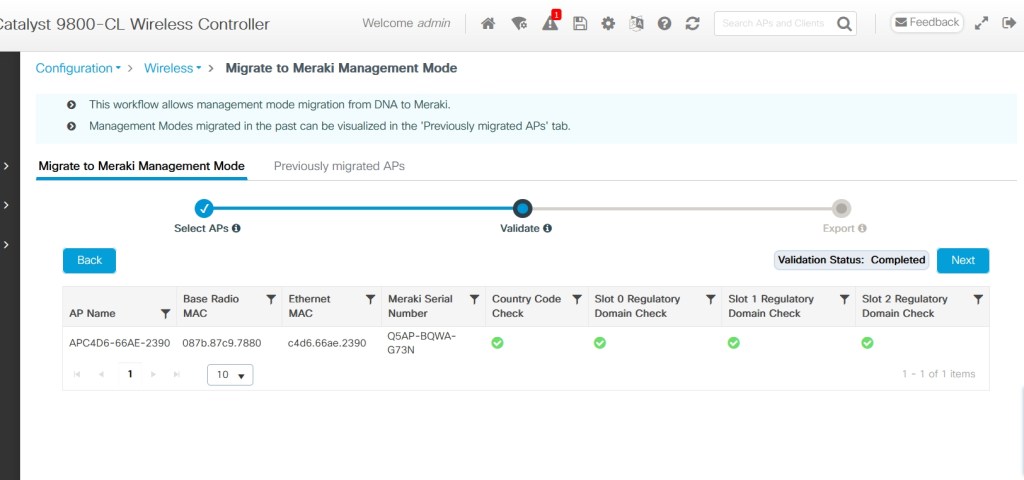
Task: Click the Refresh arrows icon
Action: coord(692,23)
